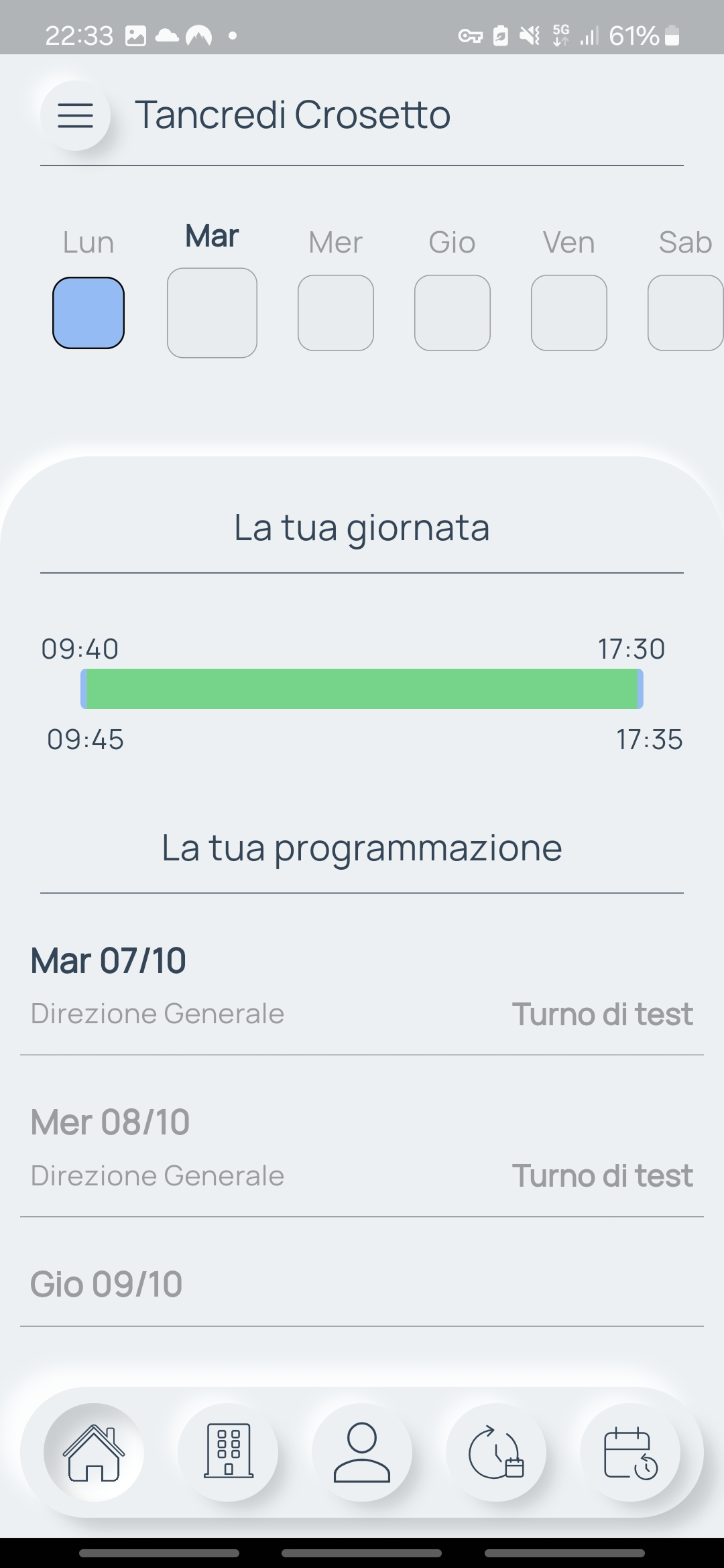Tap the home icon in bottom navigation
The width and height of the screenshot is (724, 1568).
94,1453
